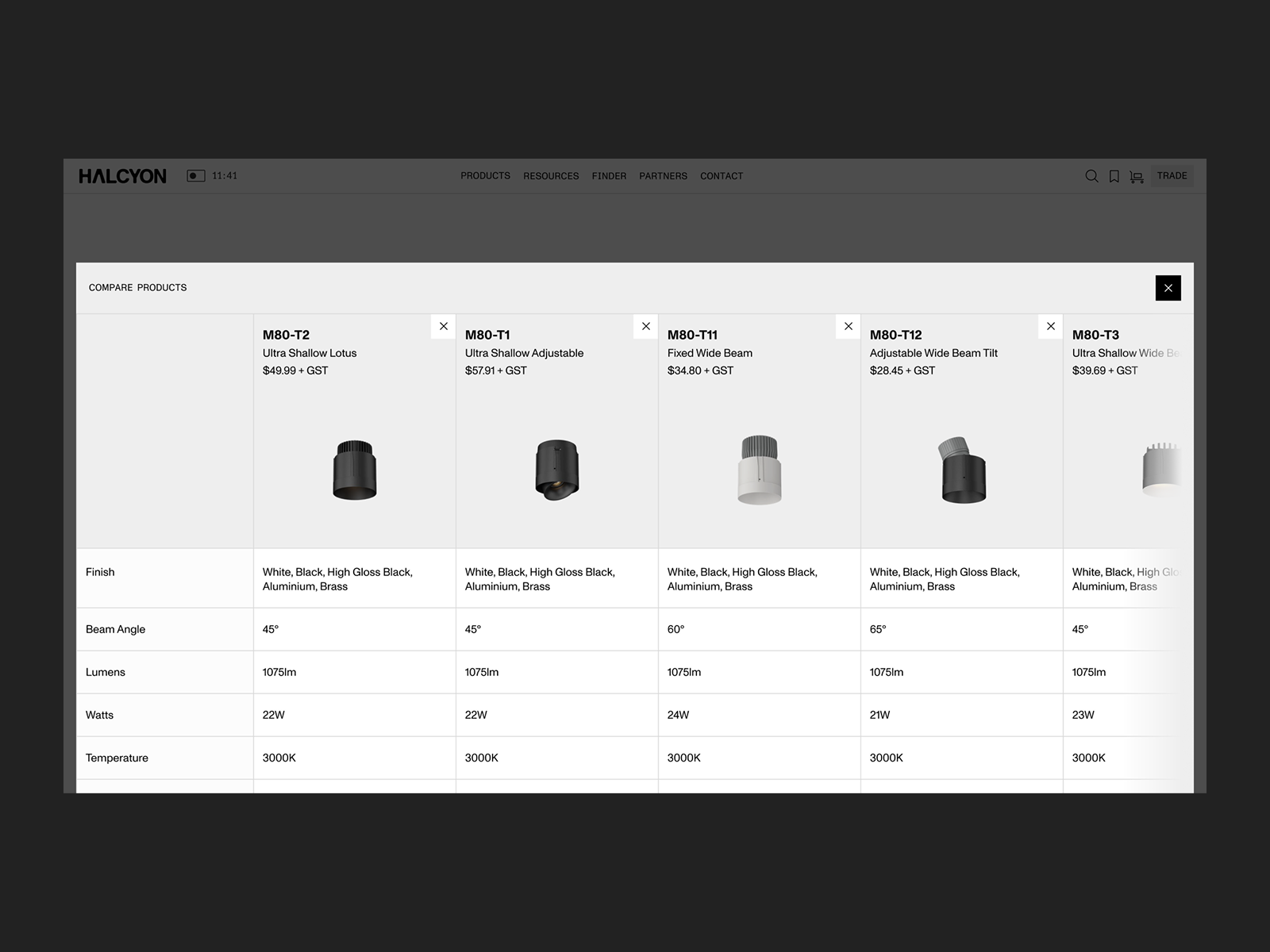Remove M80-T2 from comparison
This screenshot has height=952, width=1270.
[444, 326]
